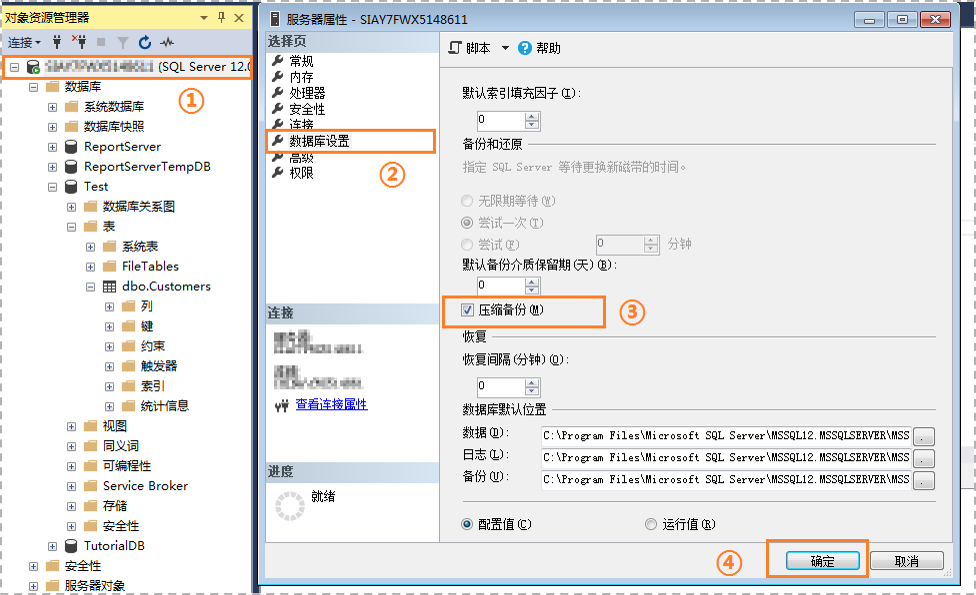The width and height of the screenshot is (976, 595).
Task: Collapse the Test database node
Action: click(52, 187)
